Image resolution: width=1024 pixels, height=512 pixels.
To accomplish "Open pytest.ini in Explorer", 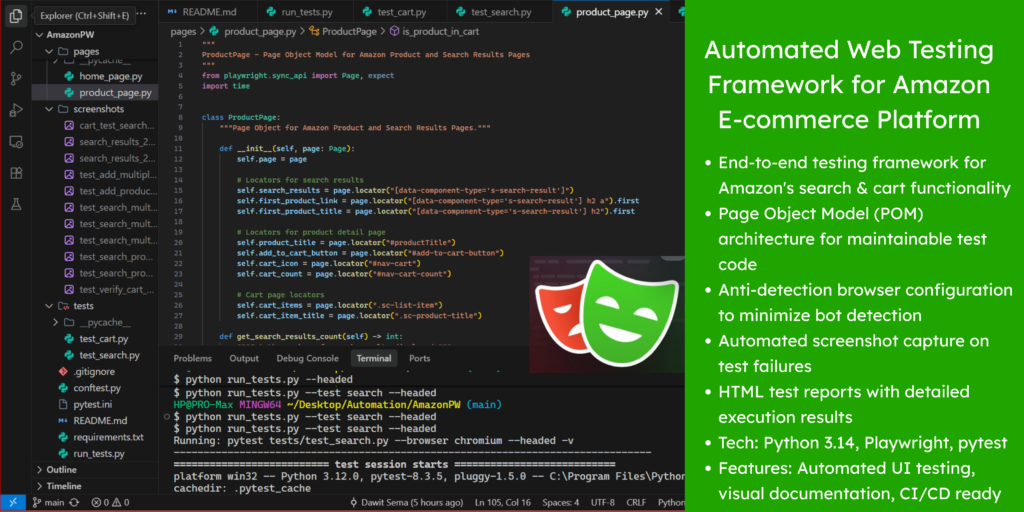I will (94, 404).
